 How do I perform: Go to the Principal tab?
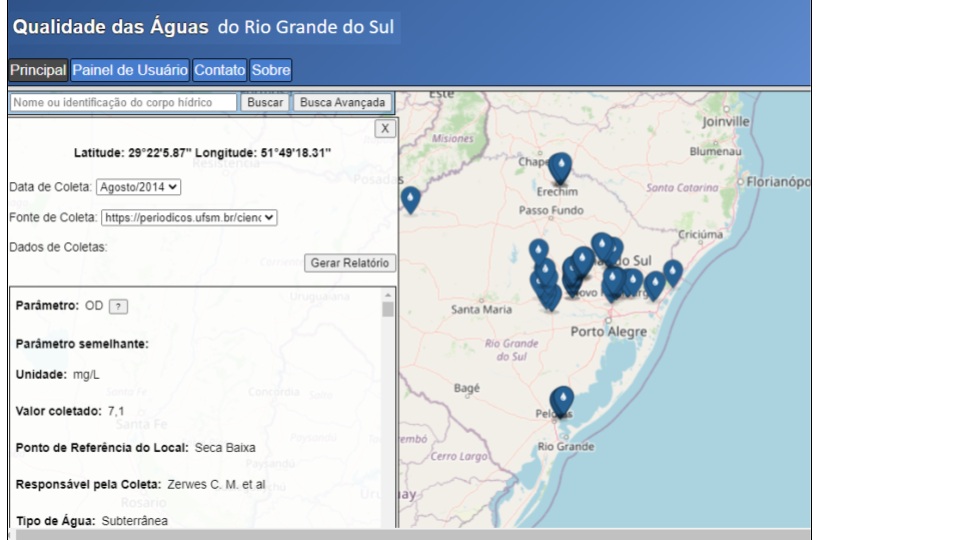(38, 70)
